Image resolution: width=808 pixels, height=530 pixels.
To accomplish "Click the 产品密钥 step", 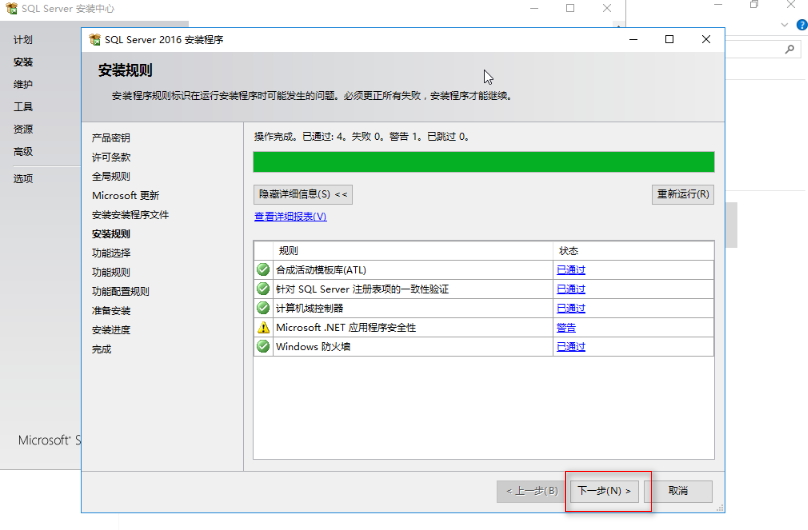I will tap(111, 138).
